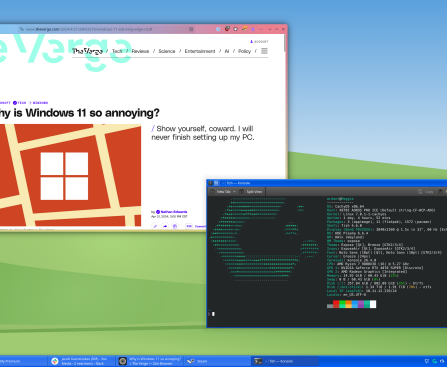Image resolution: width=447 pixels, height=367 pixels.
Task: Open the Reviews section link
Action: [140, 51]
